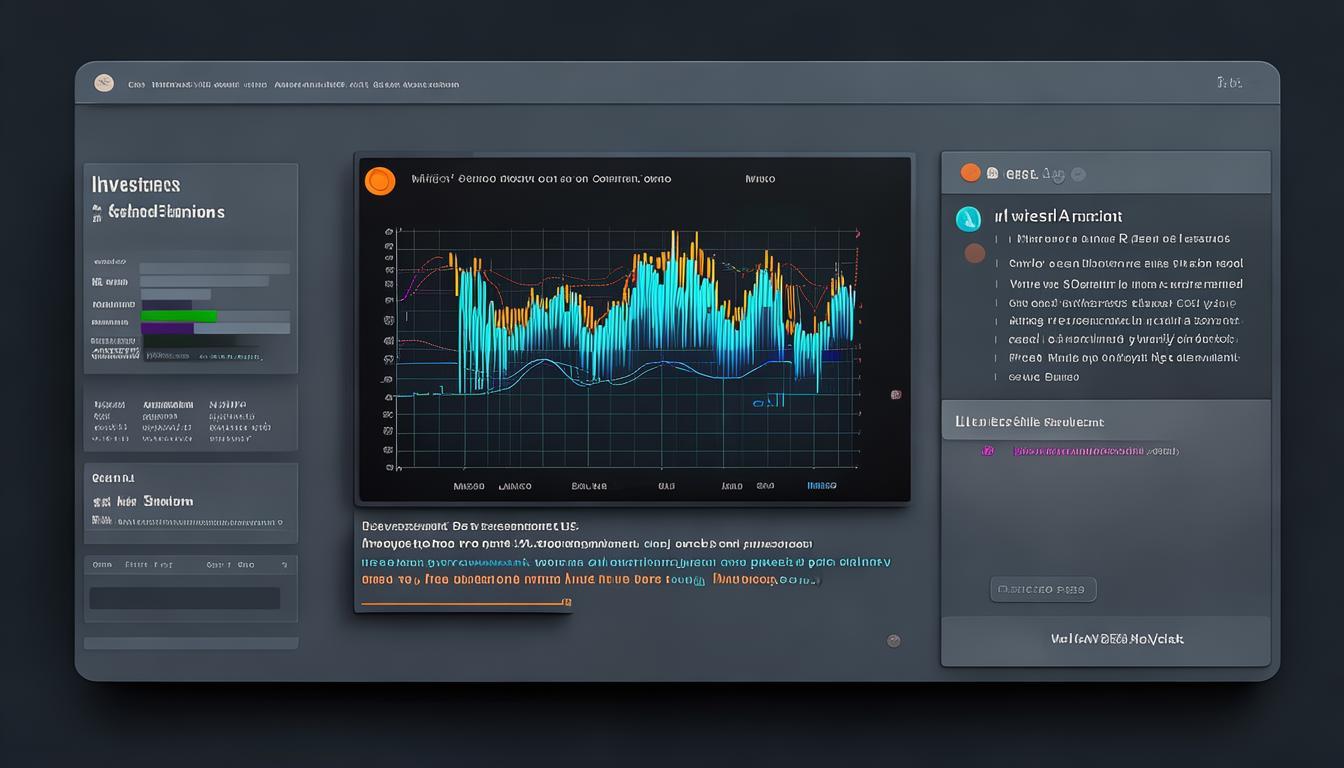Click the dark input field in the lower left panel
1344x768 pixels.
(185, 598)
